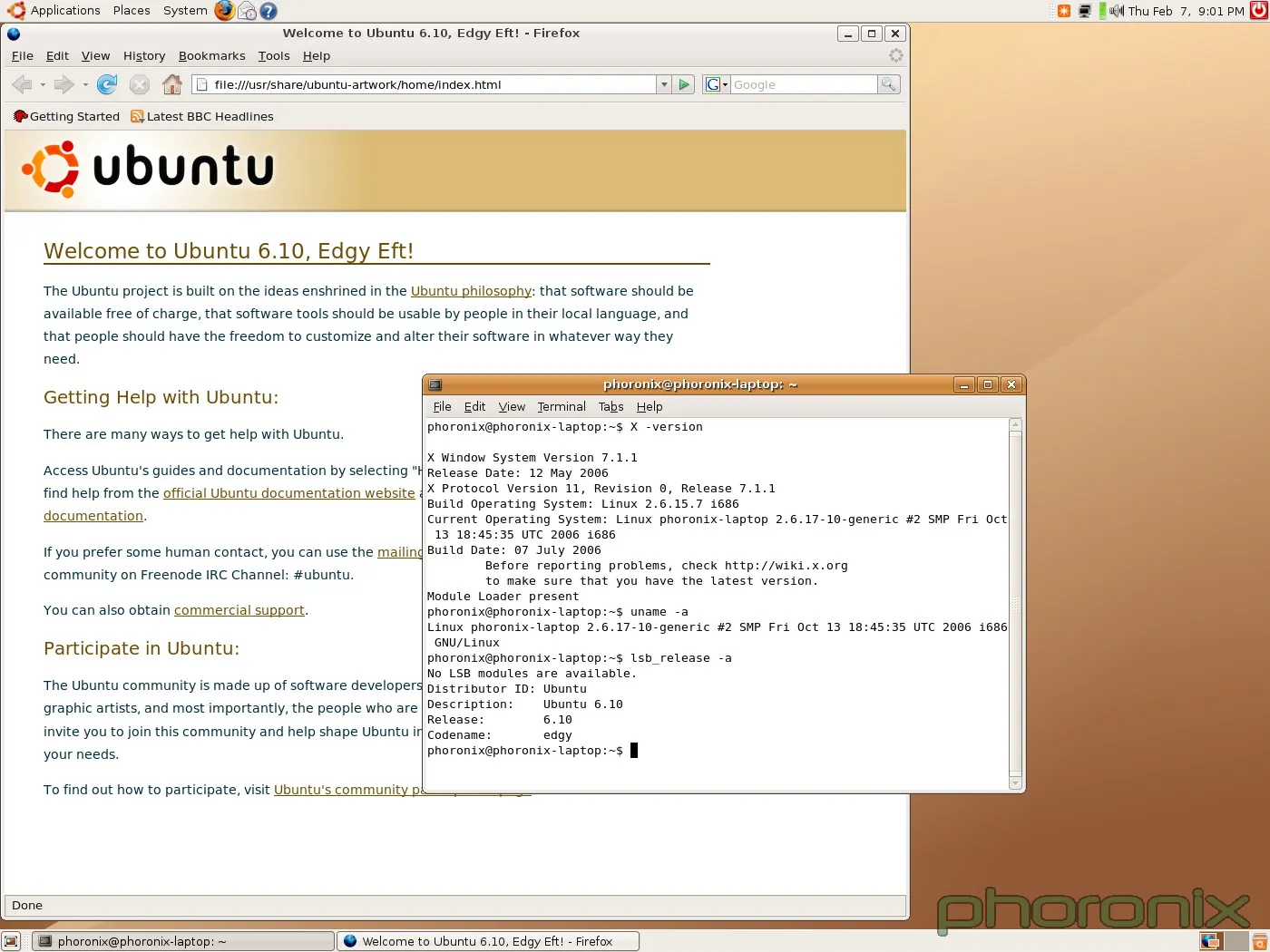Image resolution: width=1270 pixels, height=952 pixels.
Task: Reload the page in Firefox
Action: pos(107,84)
